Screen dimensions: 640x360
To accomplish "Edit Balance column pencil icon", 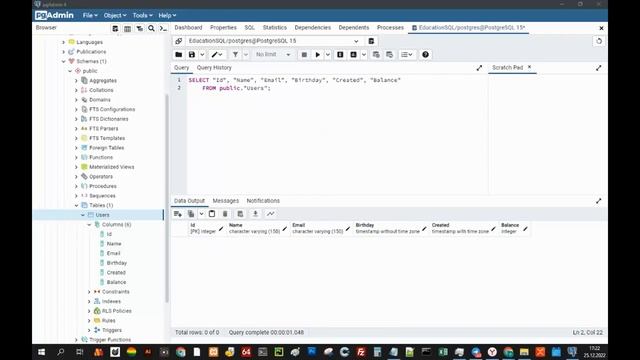I will [525, 229].
